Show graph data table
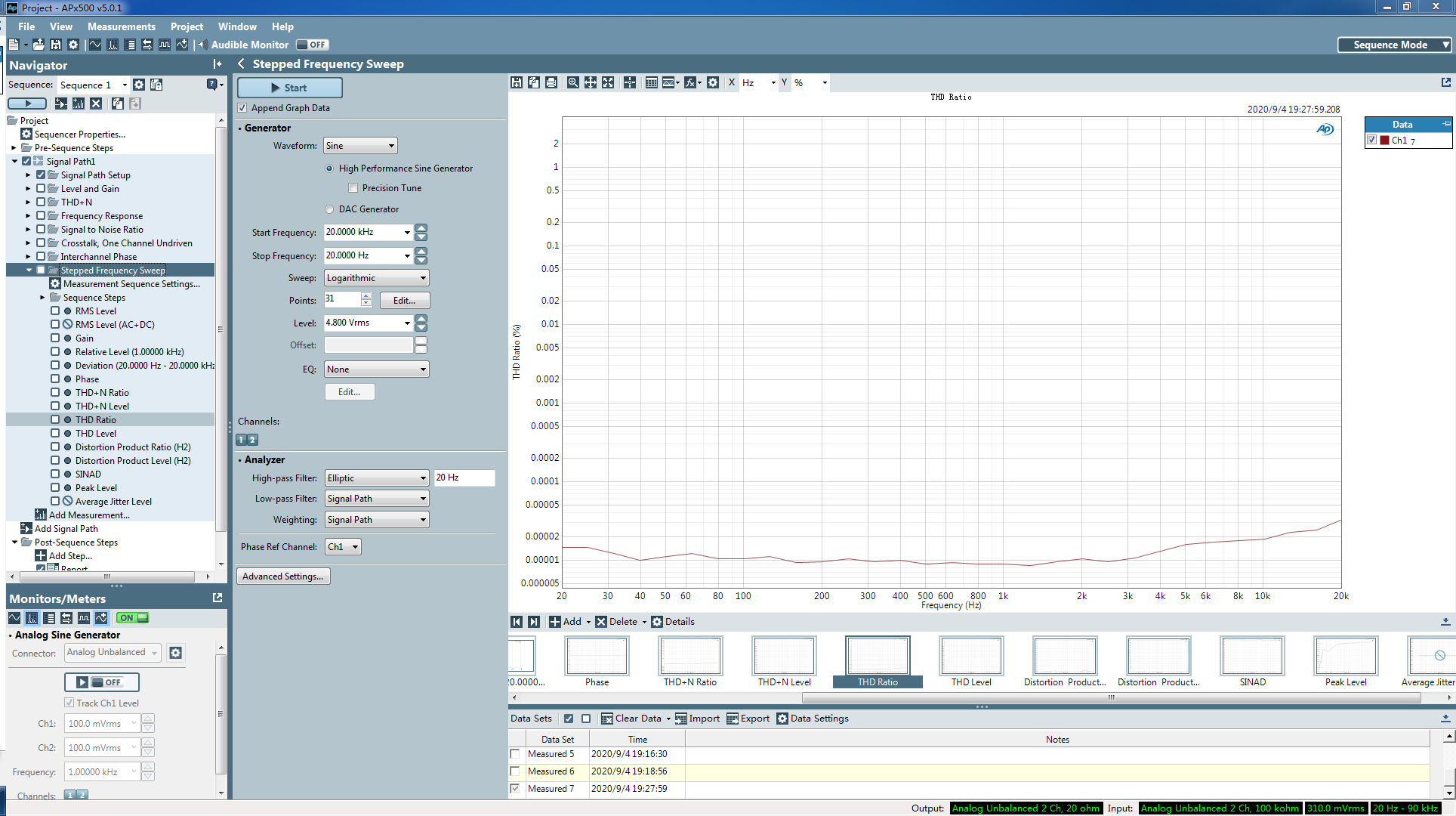 coord(652,82)
